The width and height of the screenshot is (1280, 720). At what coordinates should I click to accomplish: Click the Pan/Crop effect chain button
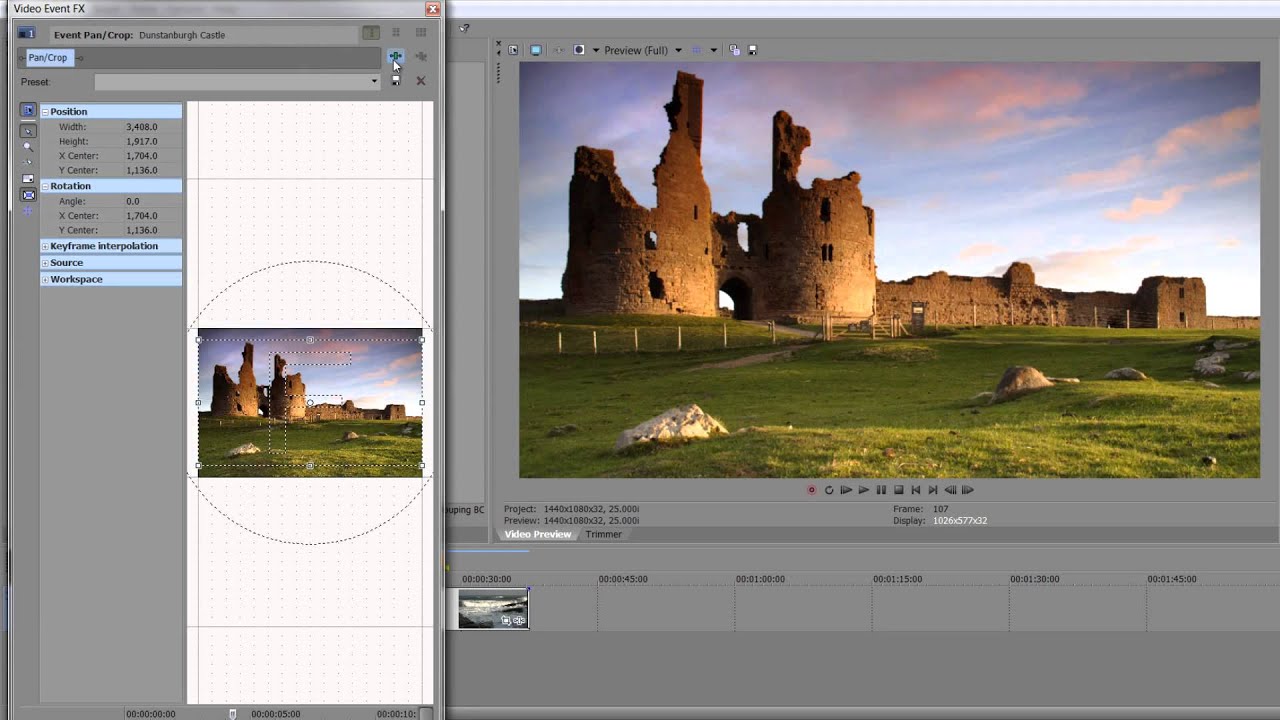[47, 58]
